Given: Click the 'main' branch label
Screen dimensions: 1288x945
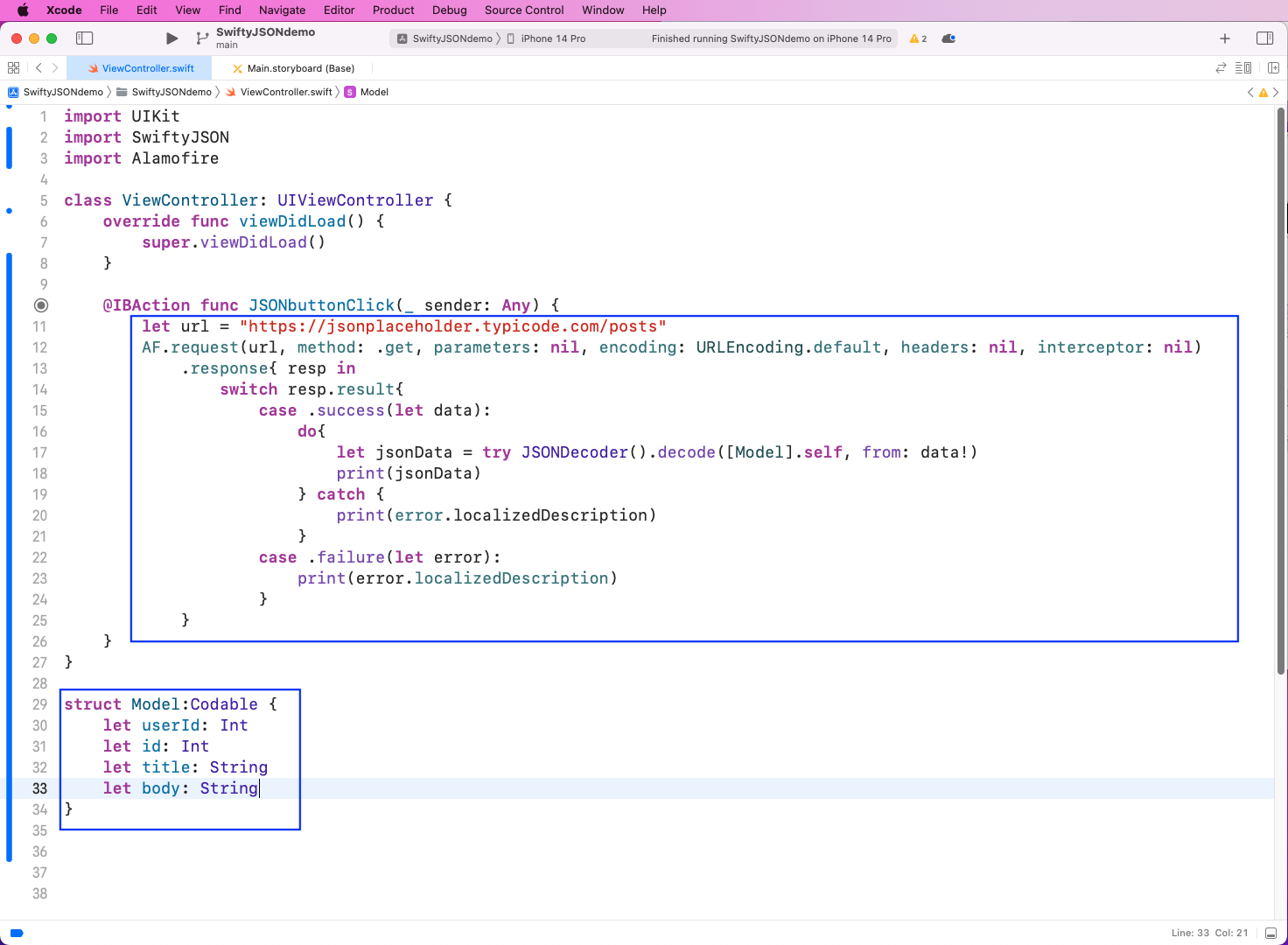Looking at the screenshot, I should pos(227,45).
